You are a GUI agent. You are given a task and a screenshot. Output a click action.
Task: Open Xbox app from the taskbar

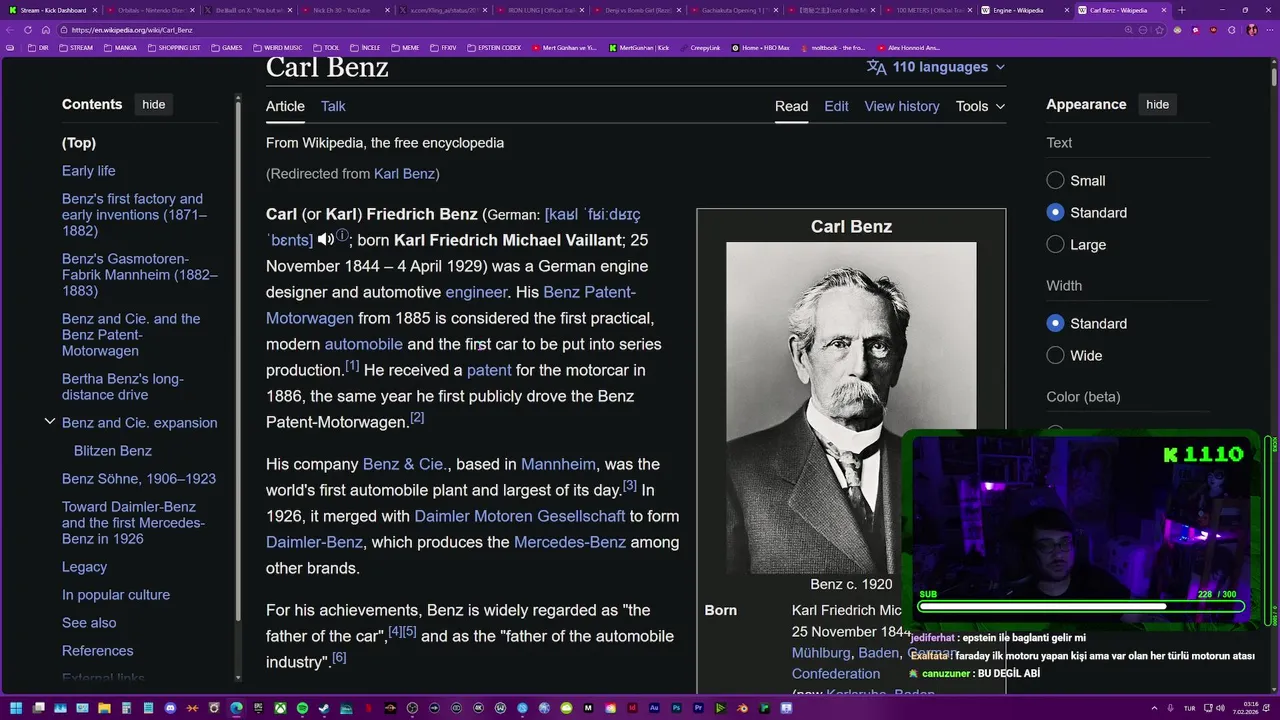coord(281,708)
